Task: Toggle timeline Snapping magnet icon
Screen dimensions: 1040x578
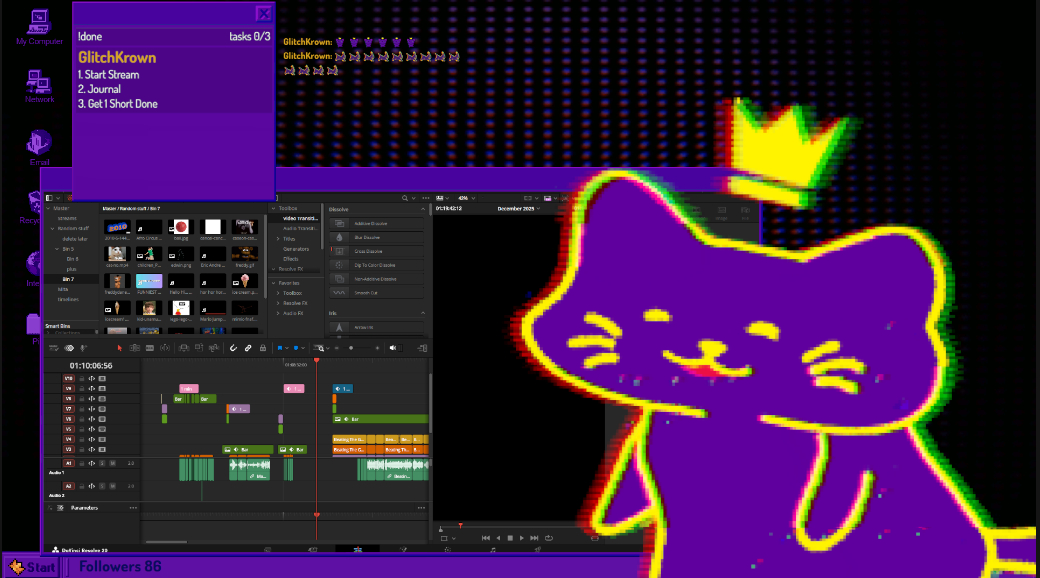Action: [233, 348]
